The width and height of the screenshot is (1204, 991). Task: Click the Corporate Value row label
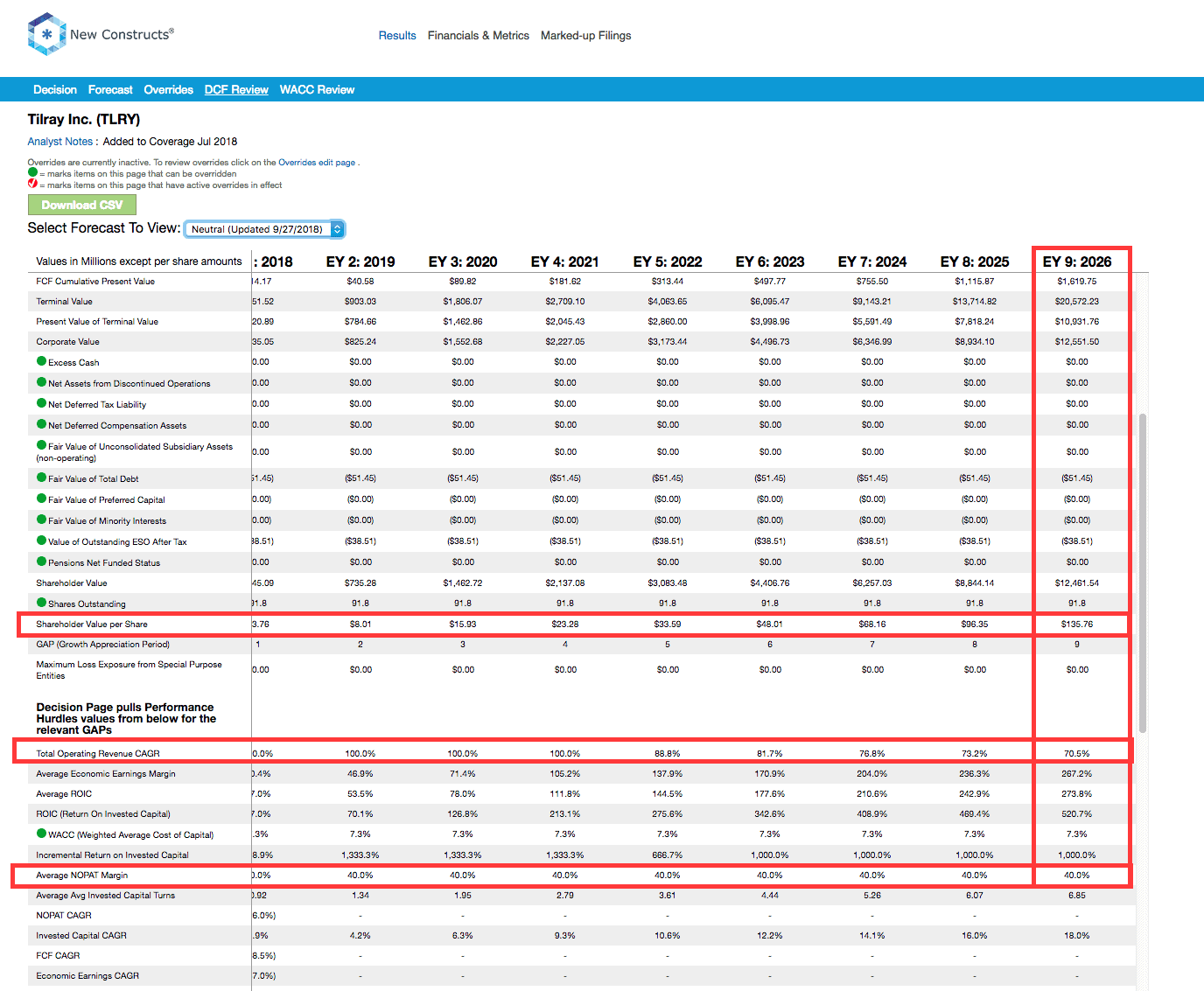click(68, 341)
